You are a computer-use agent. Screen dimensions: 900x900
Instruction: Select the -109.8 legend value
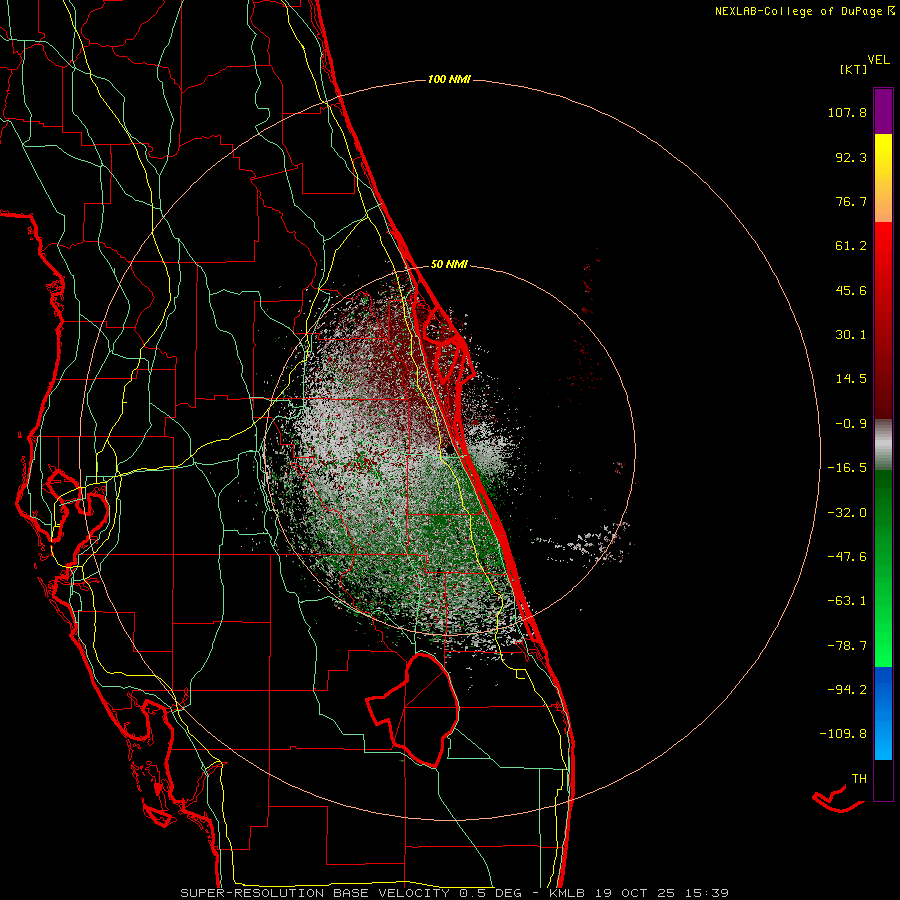pyautogui.click(x=843, y=734)
